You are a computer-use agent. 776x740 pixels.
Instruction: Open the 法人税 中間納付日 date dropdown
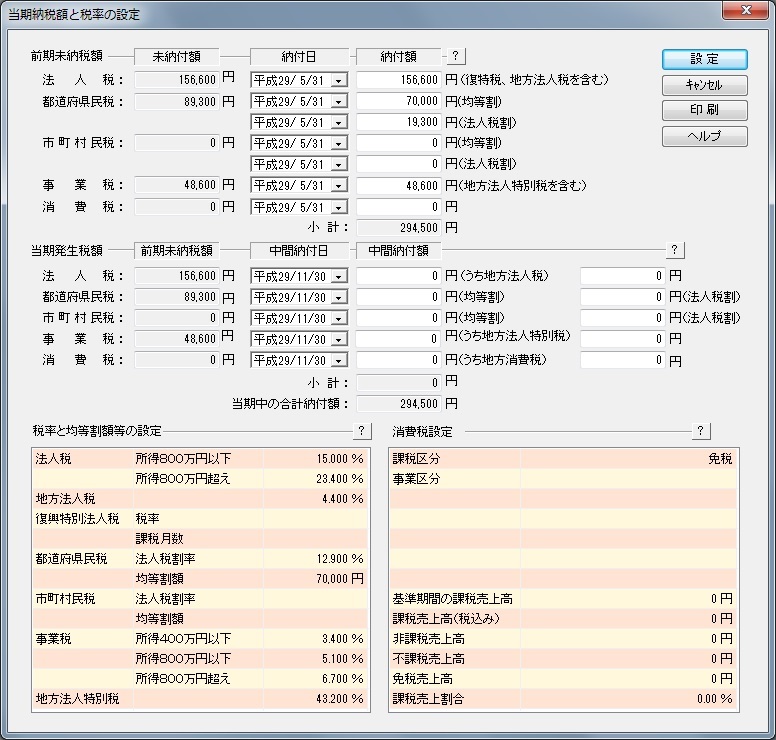337,276
